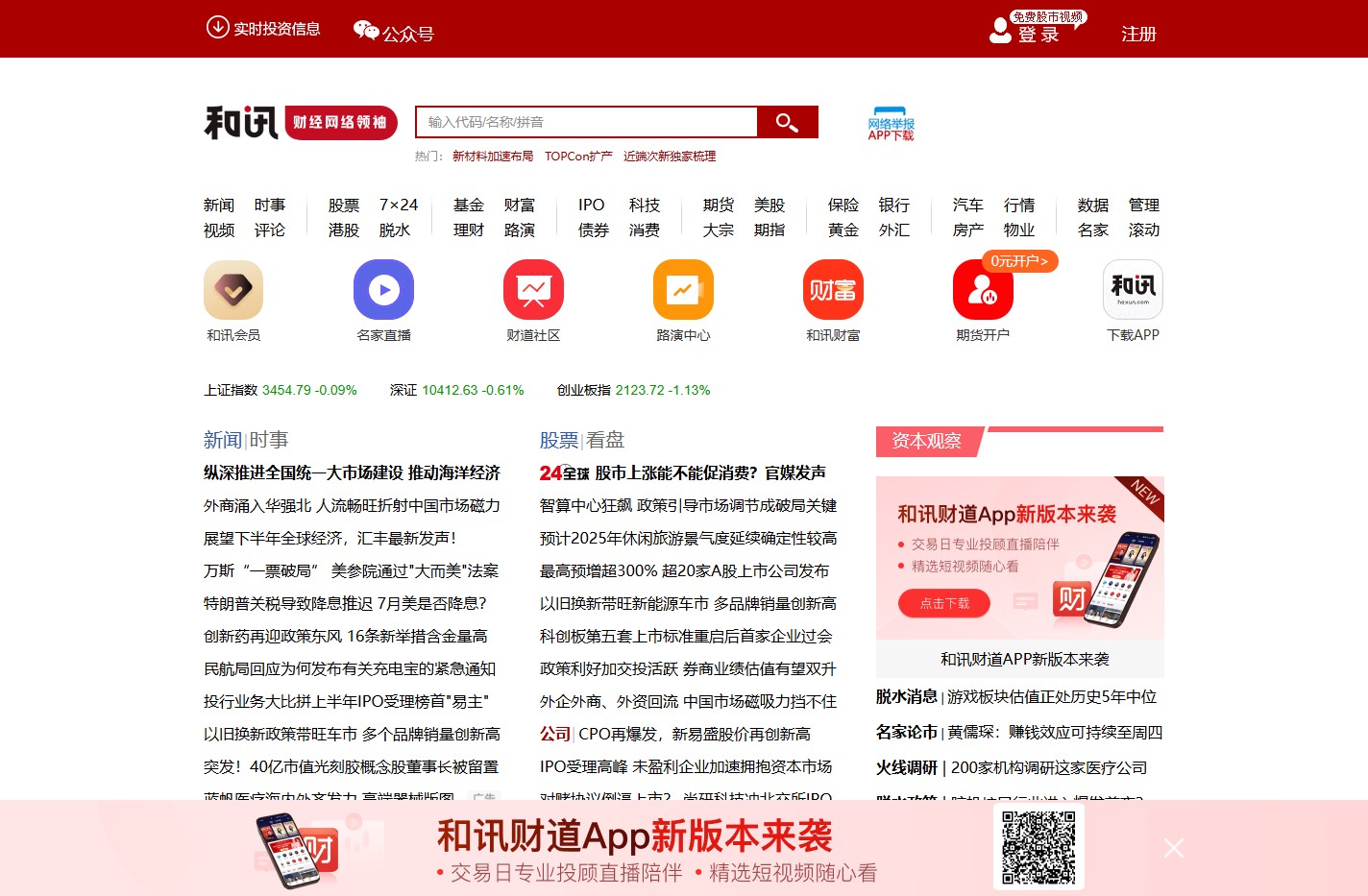Click 点击下载 button in App ad
The image size is (1368, 896).
(x=944, y=603)
